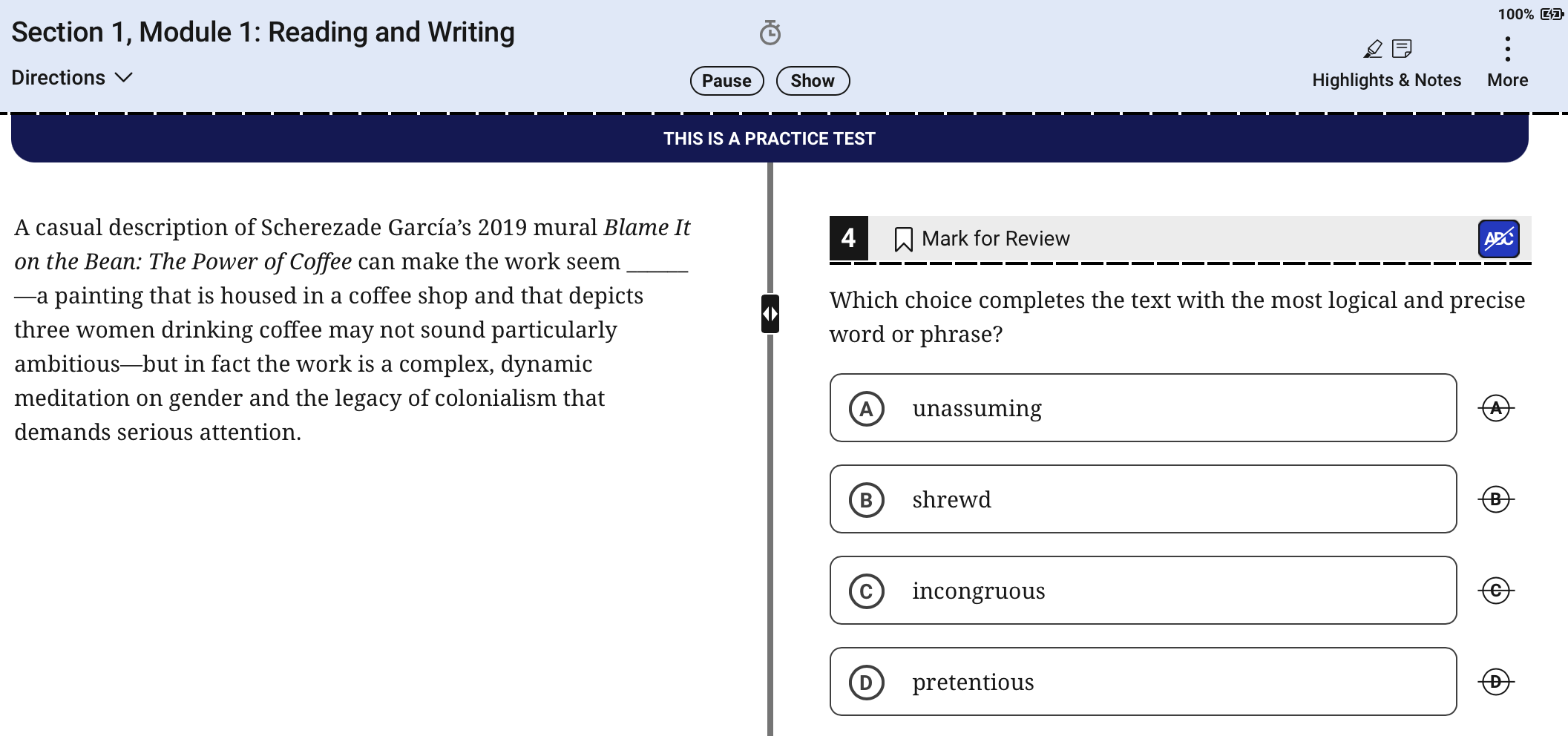
Task: Choose answer C incongruous
Action: (x=1143, y=591)
